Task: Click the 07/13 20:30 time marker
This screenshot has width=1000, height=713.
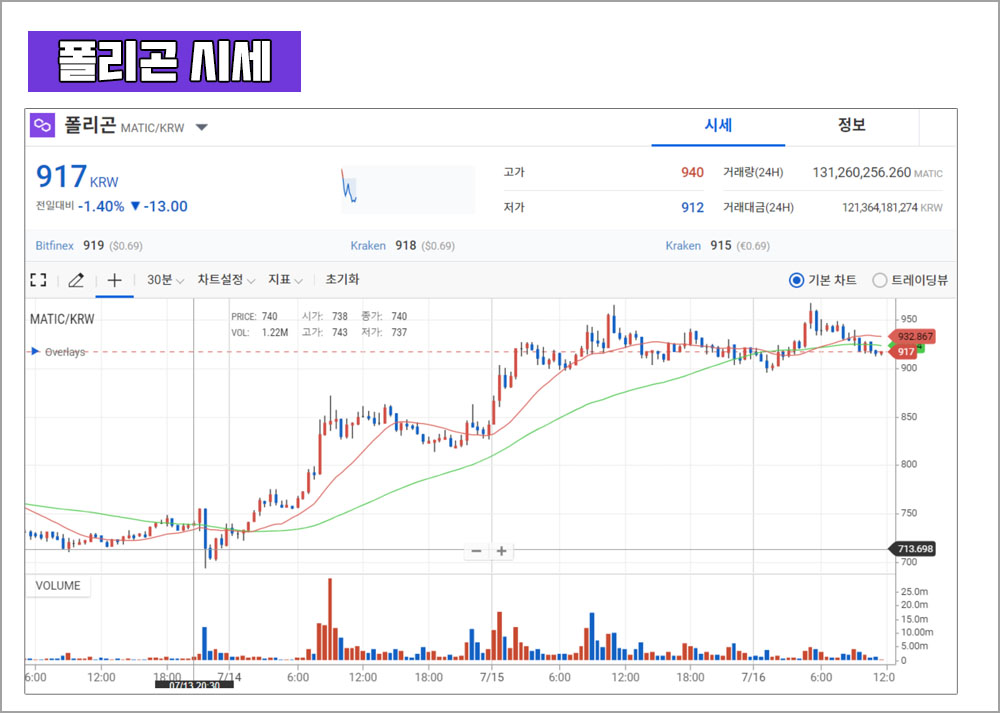Action: point(195,685)
